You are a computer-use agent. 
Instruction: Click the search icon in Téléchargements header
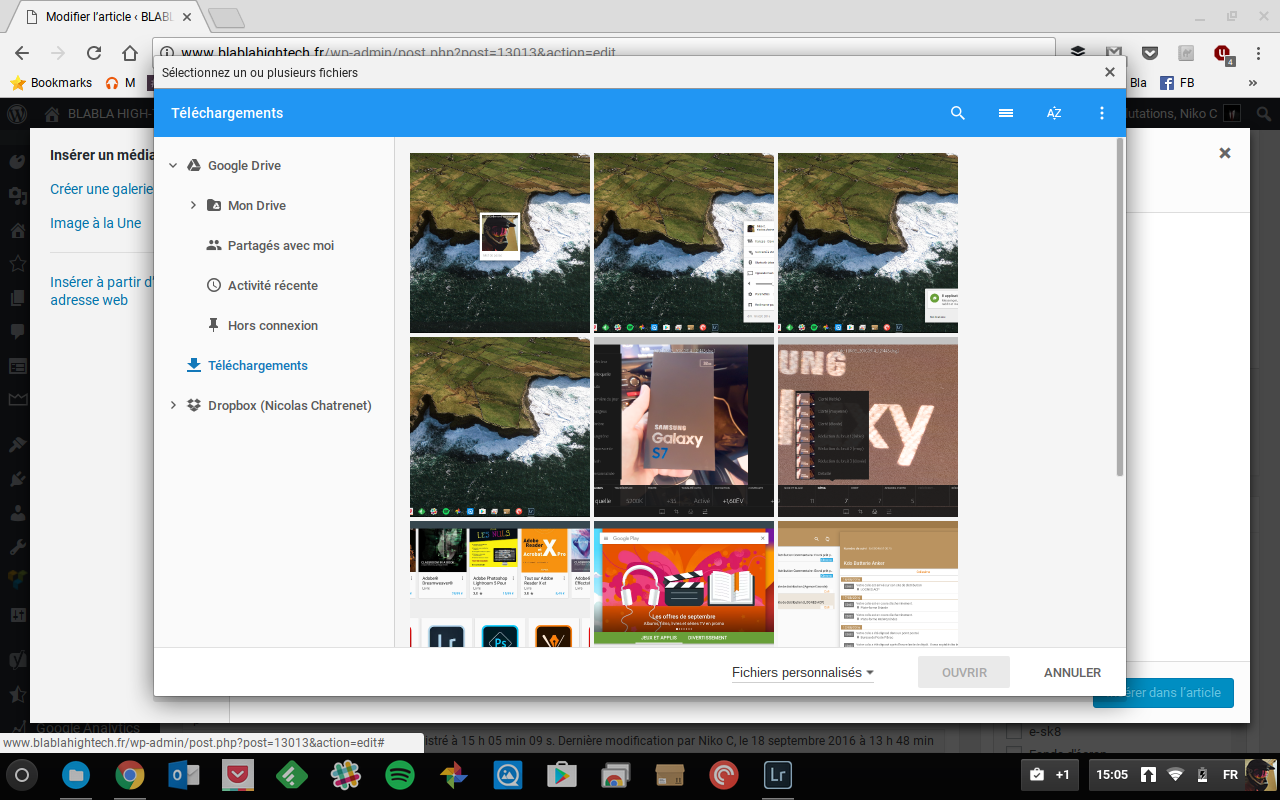pyautogui.click(x=958, y=113)
